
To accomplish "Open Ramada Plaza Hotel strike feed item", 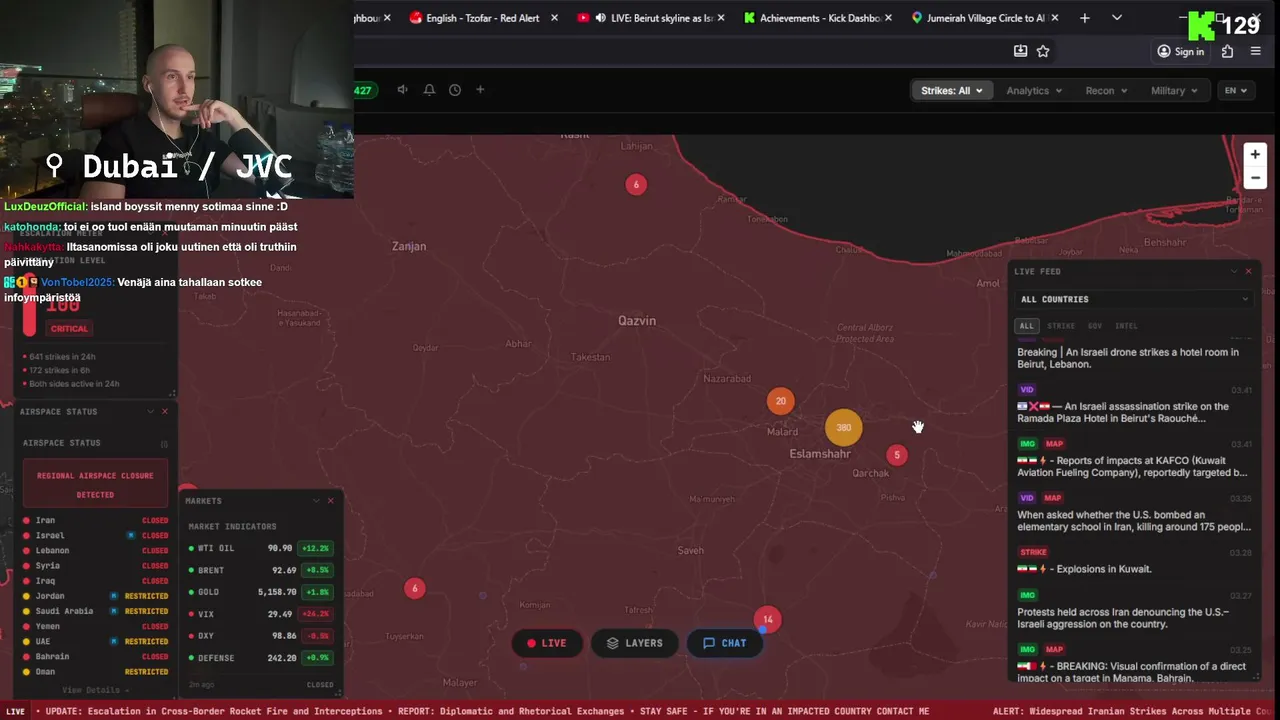I will click(x=1135, y=406).
